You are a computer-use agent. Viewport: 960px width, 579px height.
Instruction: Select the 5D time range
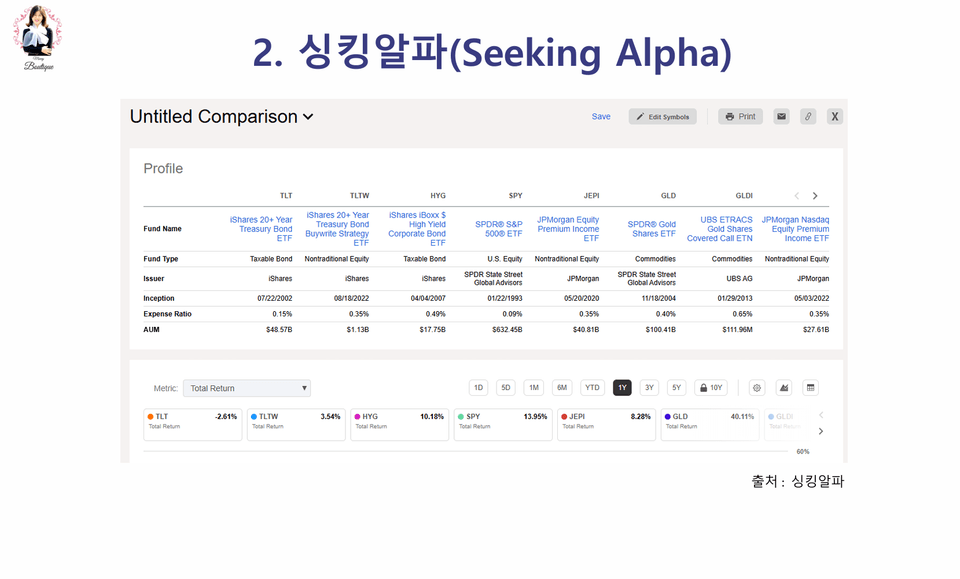pos(506,387)
